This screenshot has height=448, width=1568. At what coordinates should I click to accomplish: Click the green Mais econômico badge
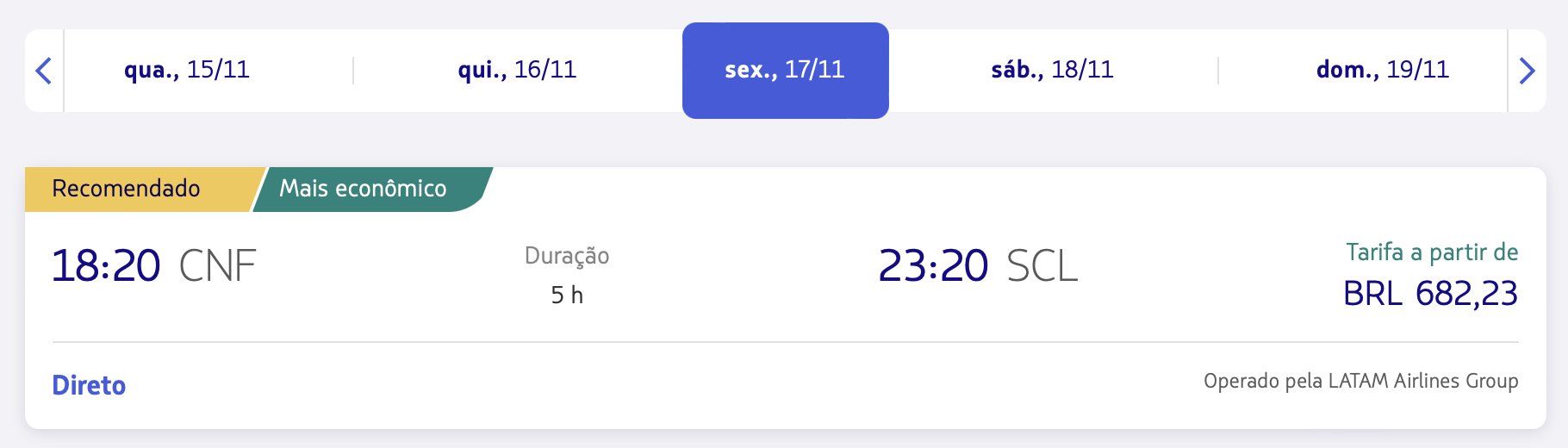pyautogui.click(x=363, y=189)
